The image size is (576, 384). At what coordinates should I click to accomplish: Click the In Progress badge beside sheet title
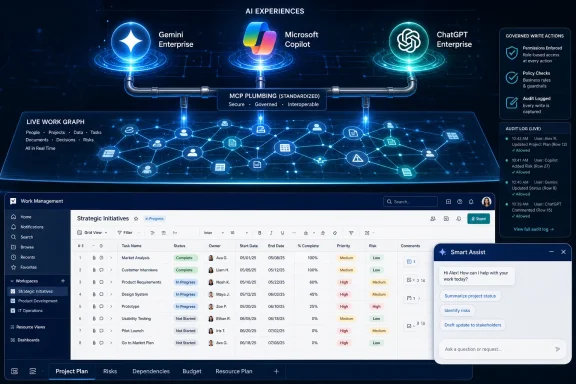(154, 219)
